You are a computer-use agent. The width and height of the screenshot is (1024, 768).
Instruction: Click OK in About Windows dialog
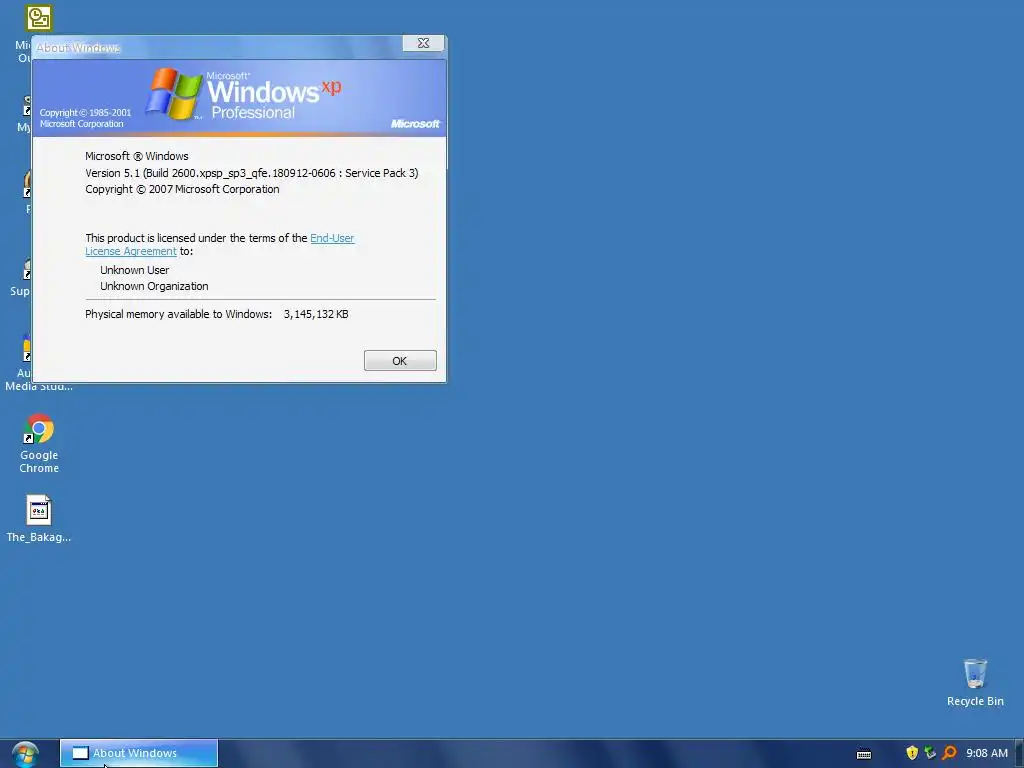coord(400,360)
